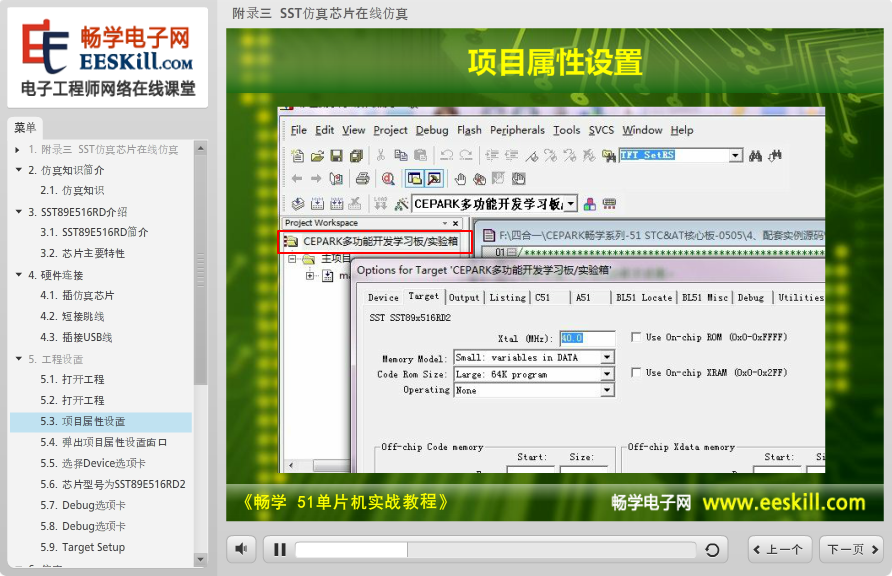
Task: Open the Project menu
Action: 390,130
